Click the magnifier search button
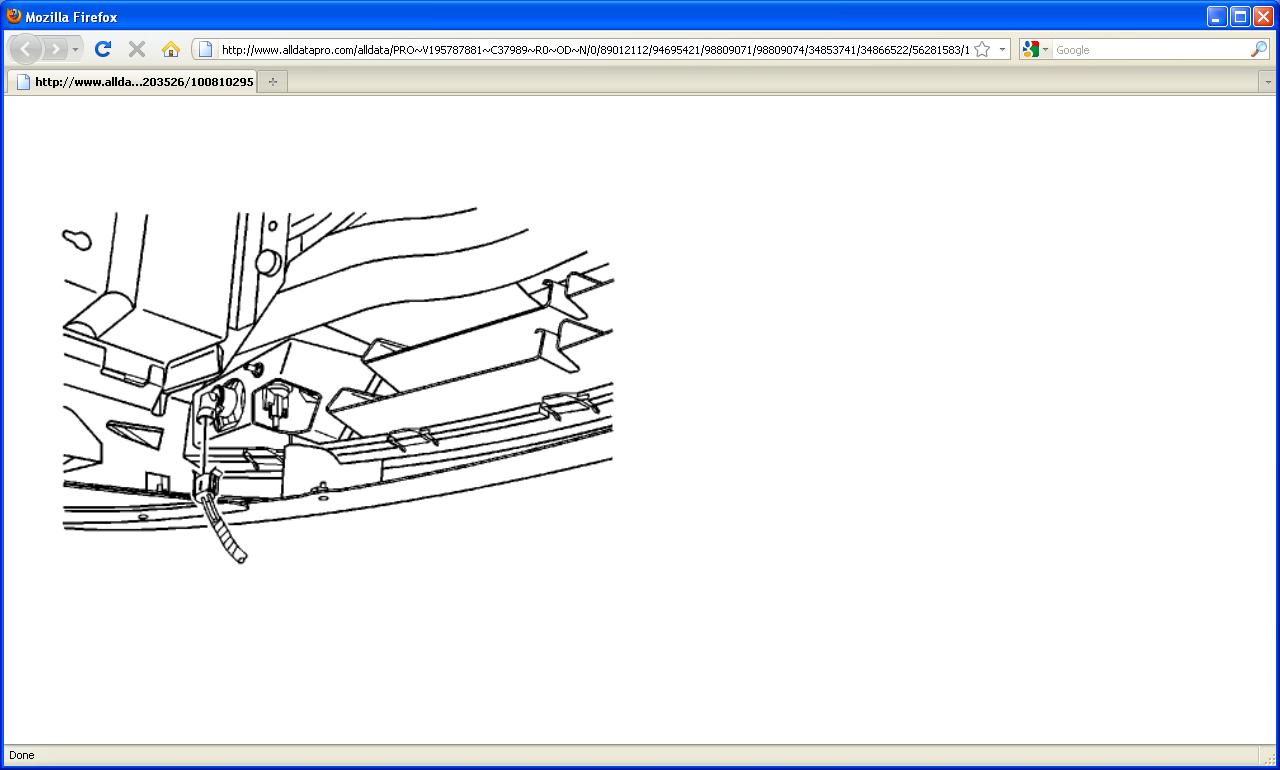 [1259, 49]
